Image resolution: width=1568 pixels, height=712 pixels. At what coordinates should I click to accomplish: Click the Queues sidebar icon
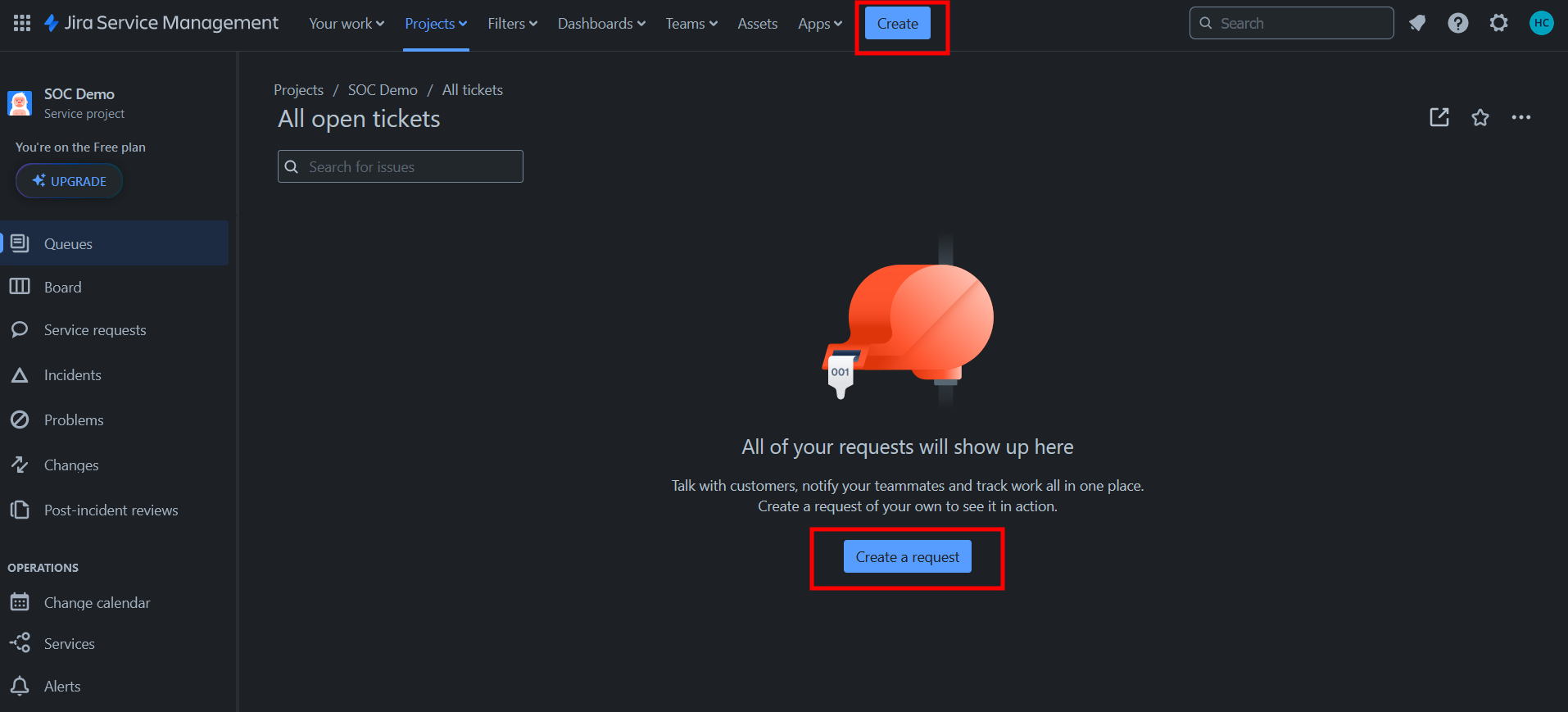click(20, 243)
